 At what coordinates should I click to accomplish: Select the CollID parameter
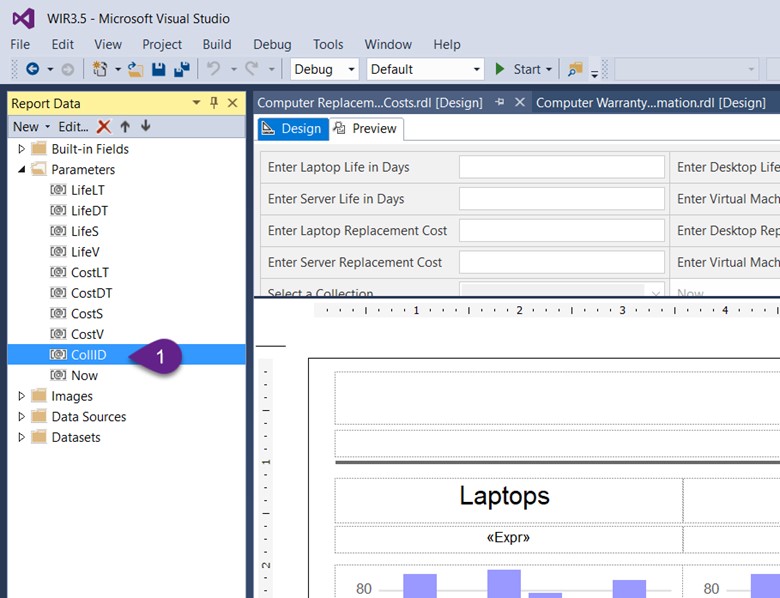point(89,355)
